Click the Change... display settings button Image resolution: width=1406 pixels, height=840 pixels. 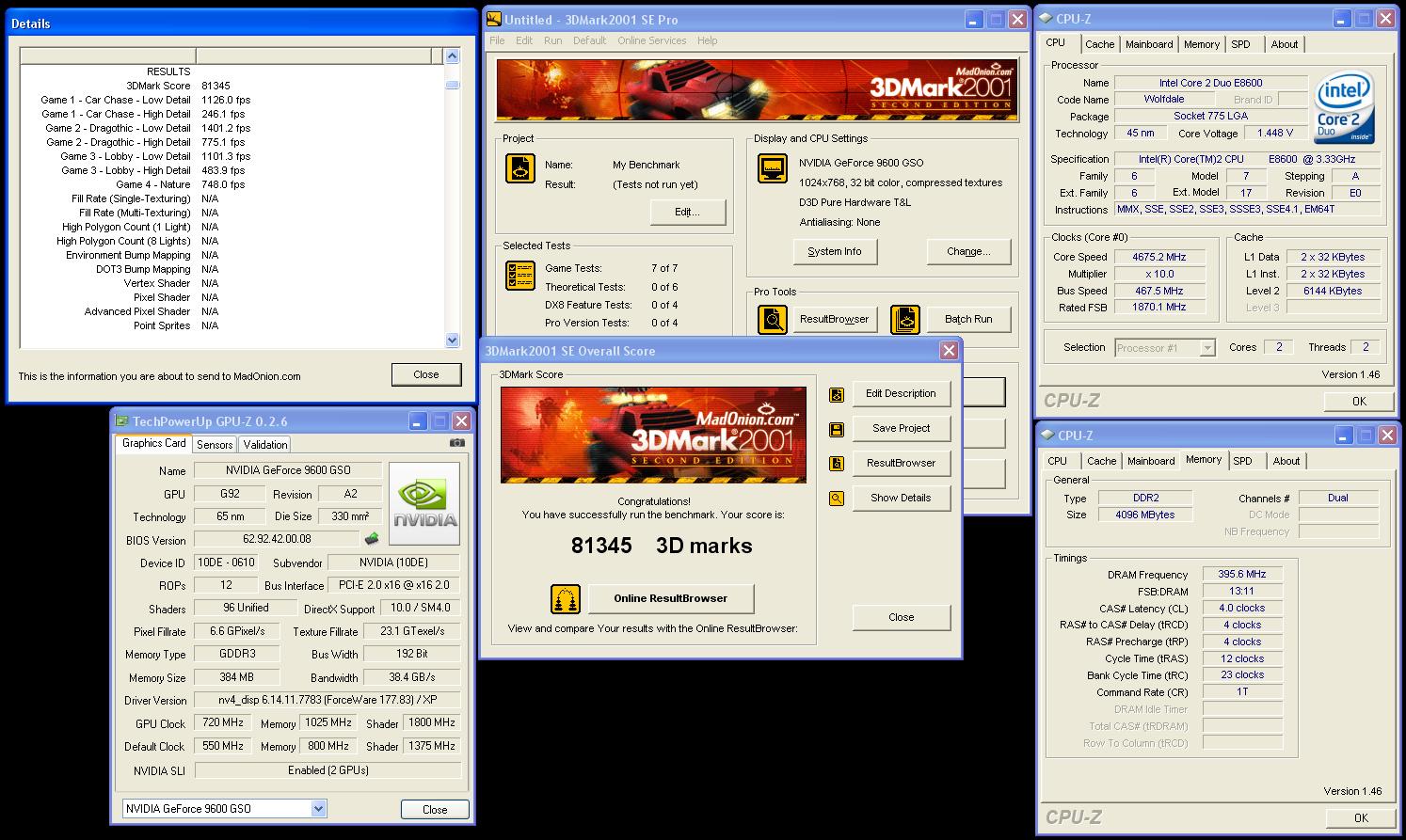click(x=968, y=251)
